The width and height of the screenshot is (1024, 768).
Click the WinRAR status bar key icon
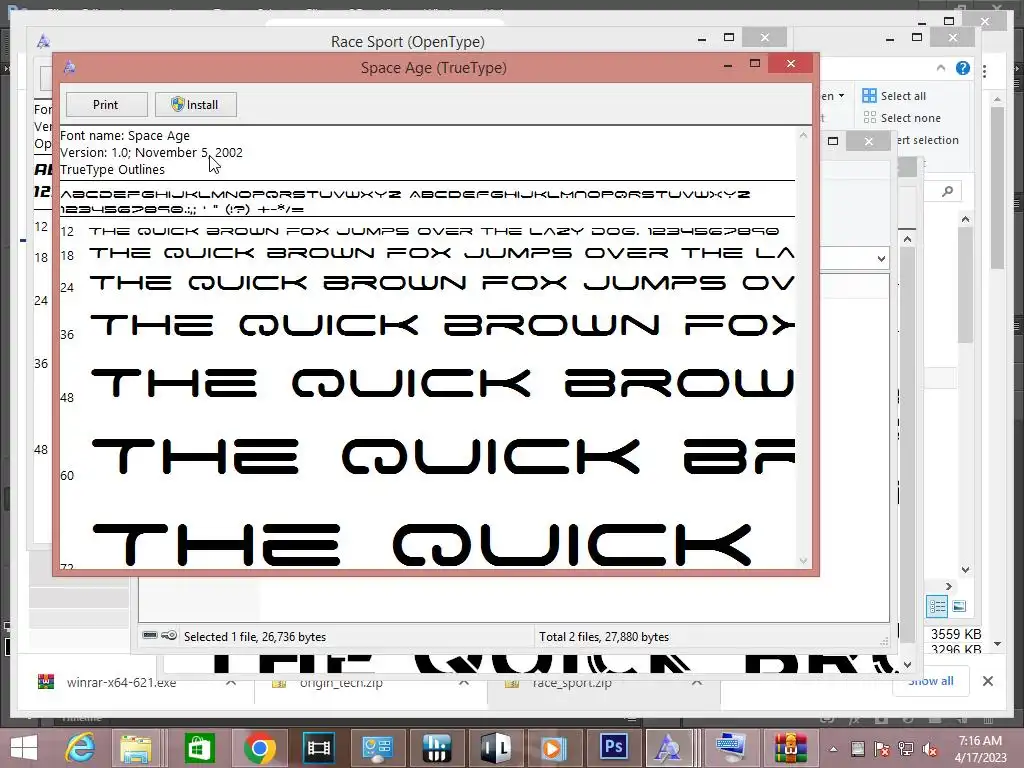point(168,635)
